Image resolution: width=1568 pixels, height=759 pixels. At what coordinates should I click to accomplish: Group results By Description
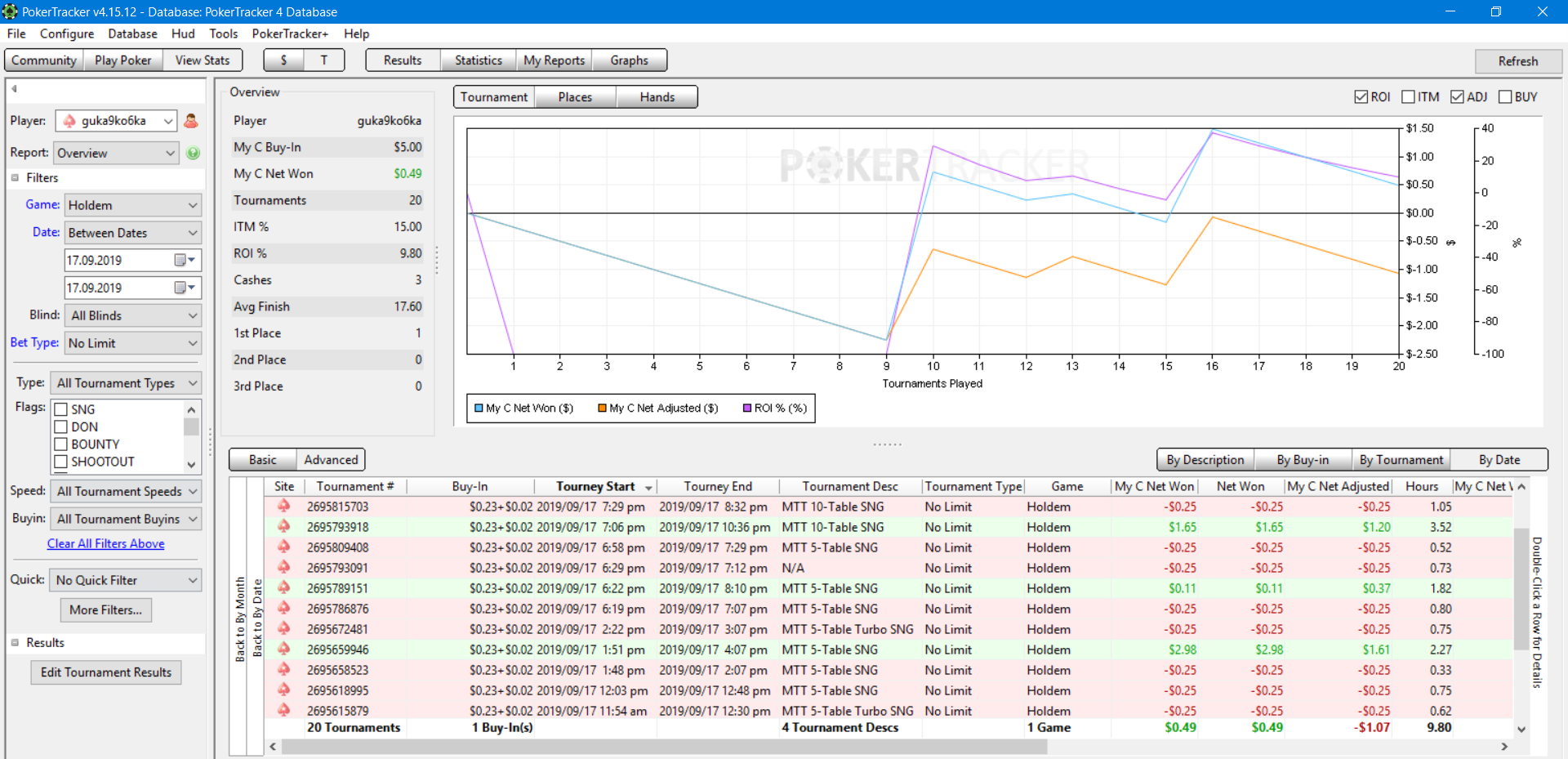pyautogui.click(x=1205, y=460)
